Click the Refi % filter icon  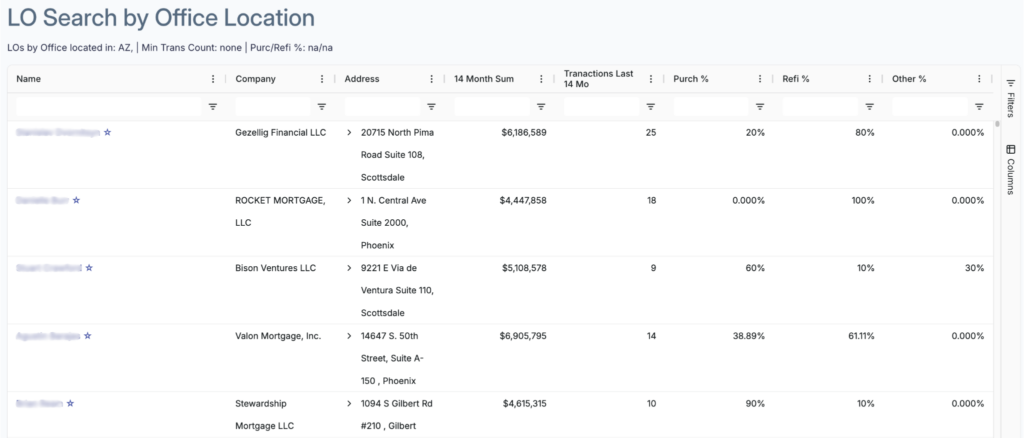869,106
